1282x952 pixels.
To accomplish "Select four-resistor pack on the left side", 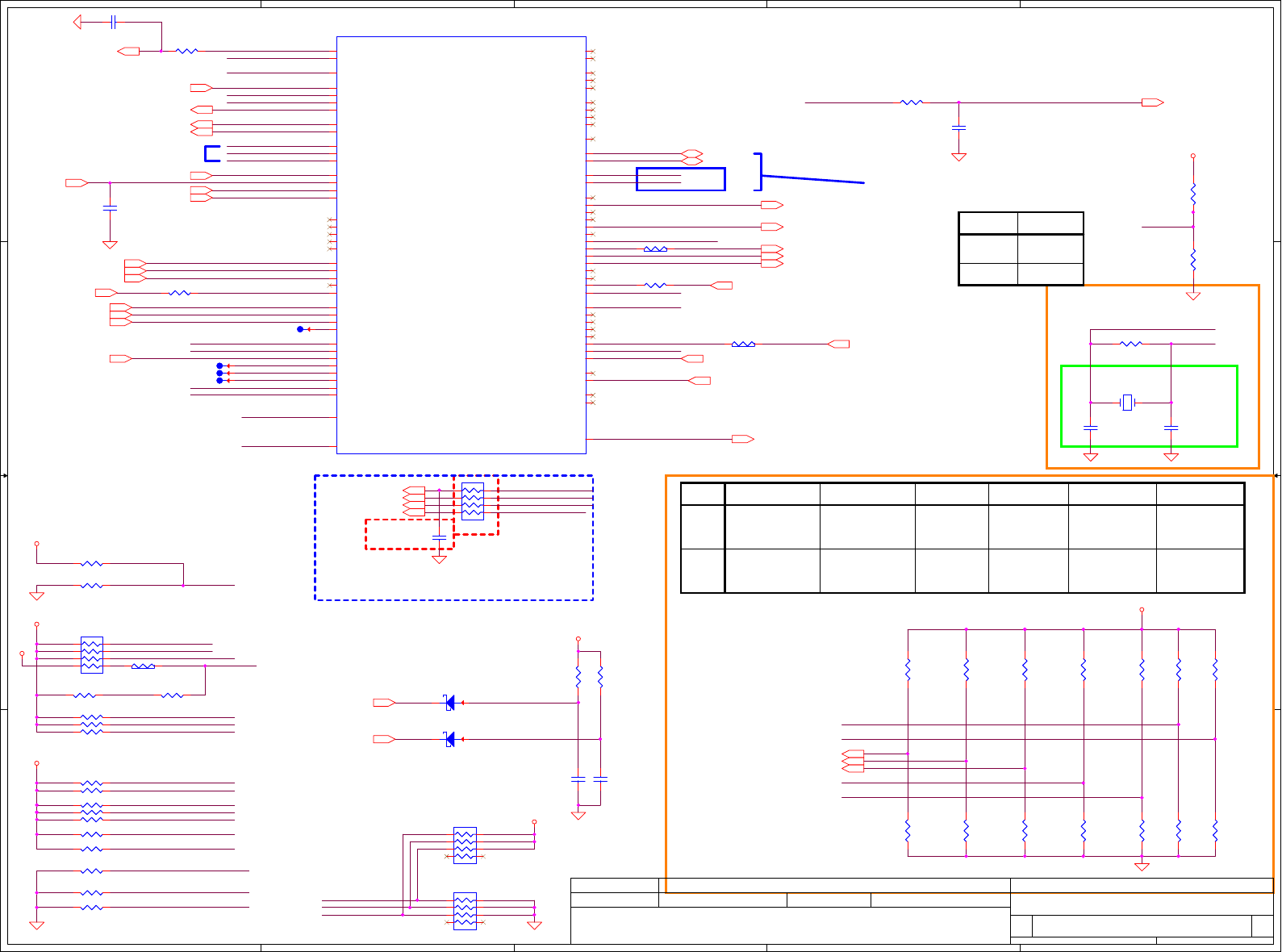I will pos(92,655).
